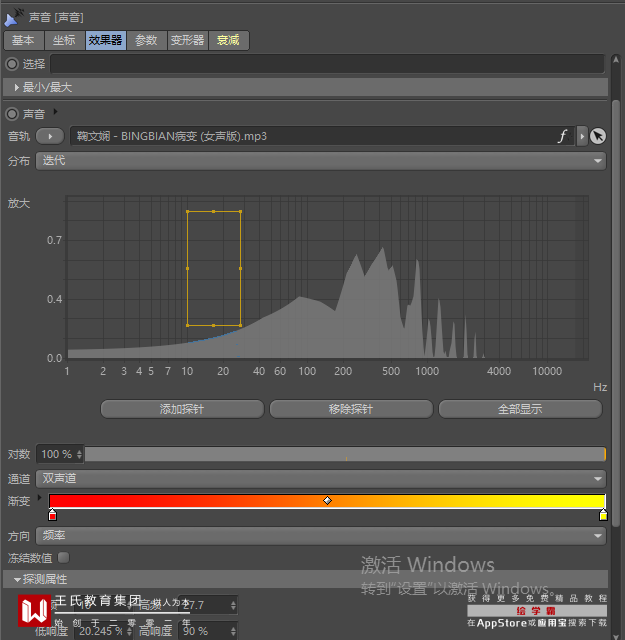Toggle the animation dot beside 选择

point(12,64)
